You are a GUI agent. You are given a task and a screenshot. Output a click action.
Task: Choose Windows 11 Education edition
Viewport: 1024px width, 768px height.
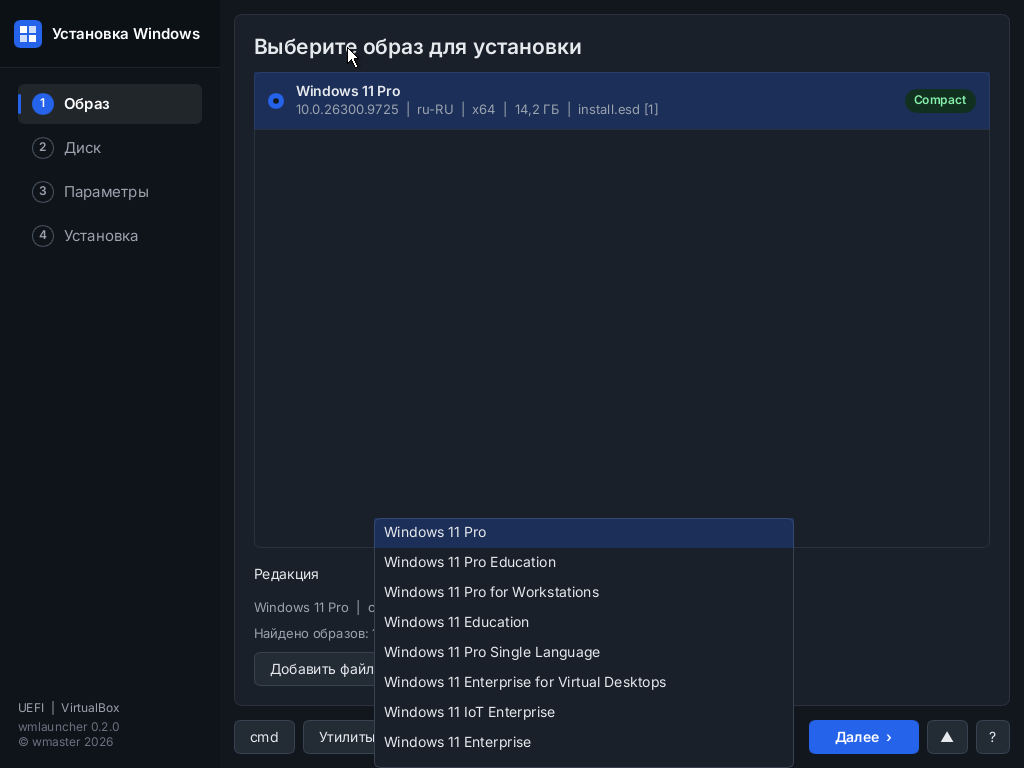pyautogui.click(x=584, y=622)
